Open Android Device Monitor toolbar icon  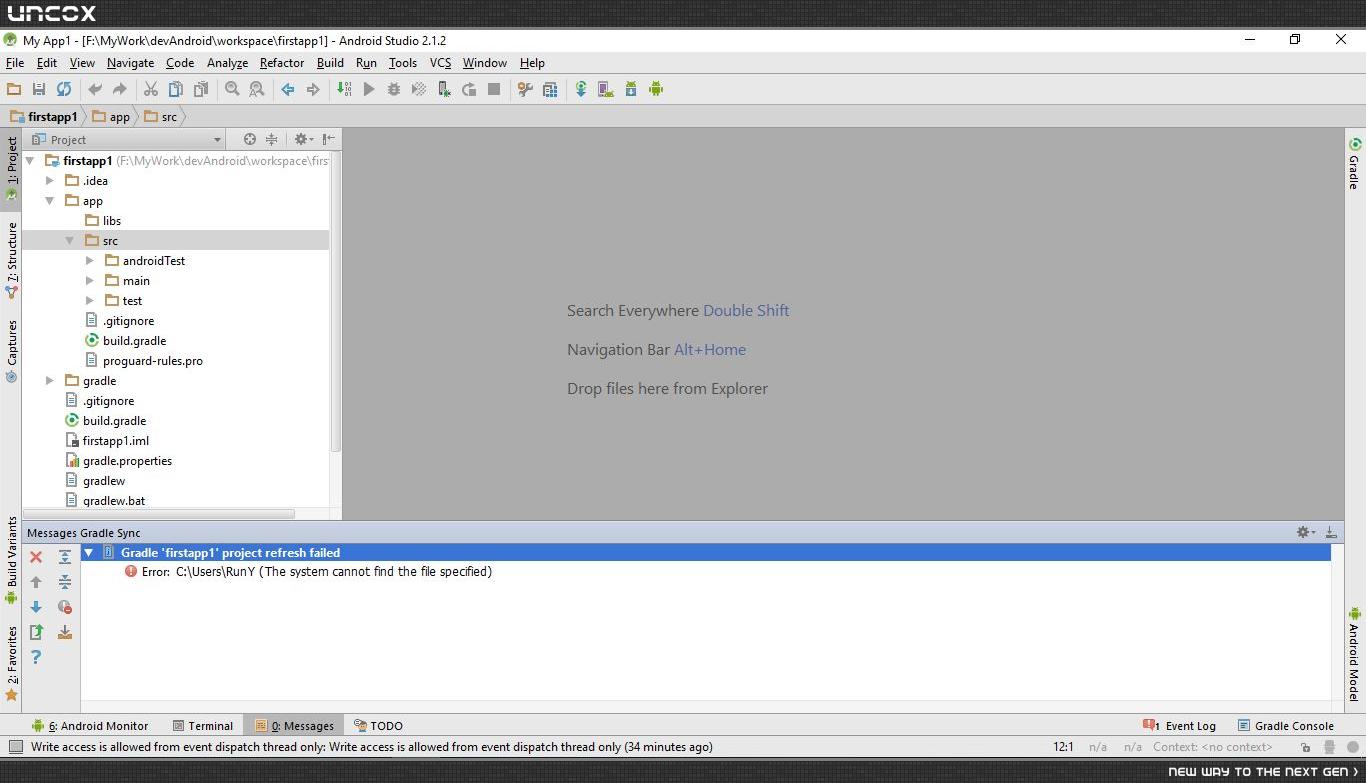656,89
